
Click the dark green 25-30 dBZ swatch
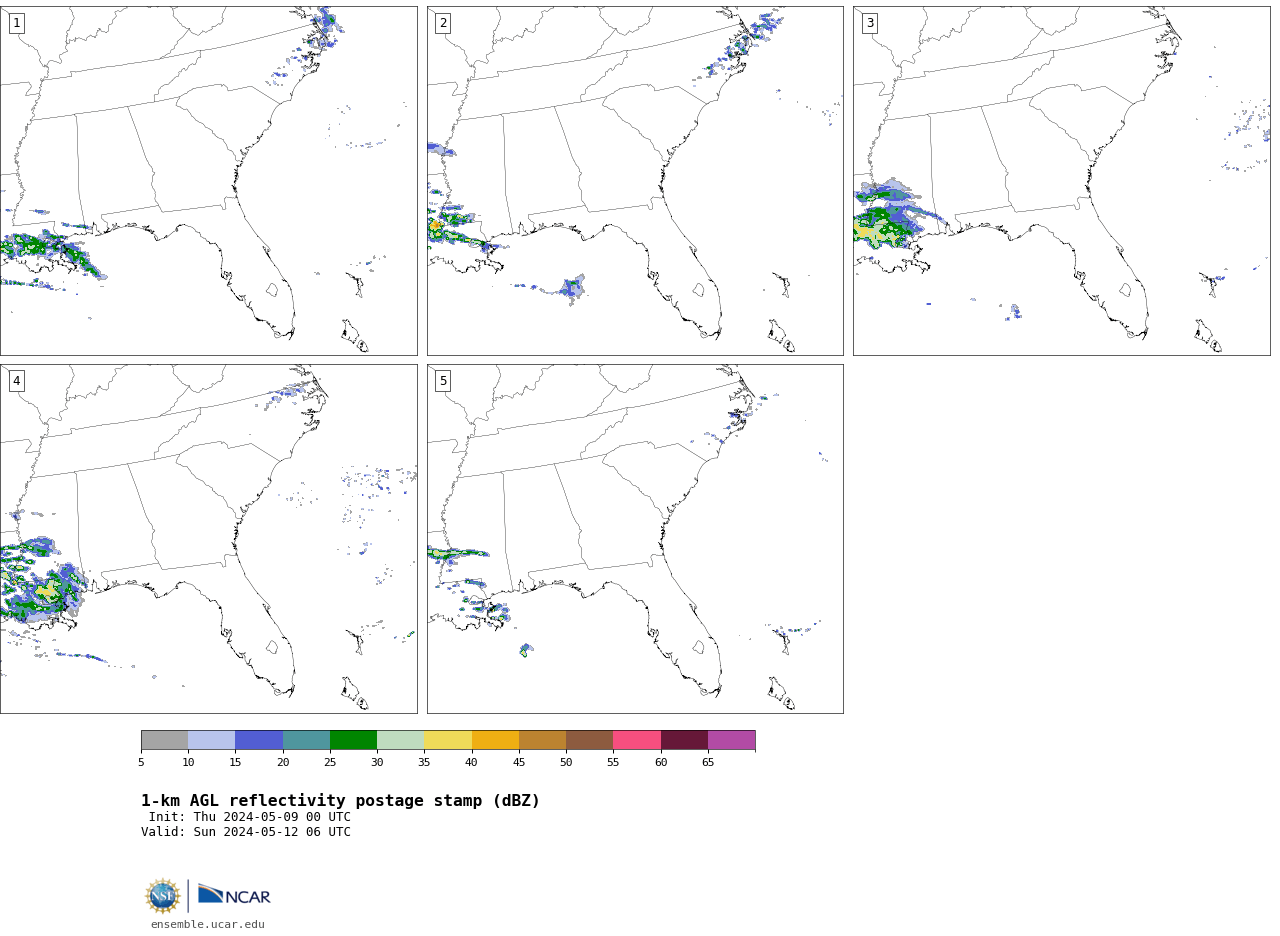click(x=353, y=740)
